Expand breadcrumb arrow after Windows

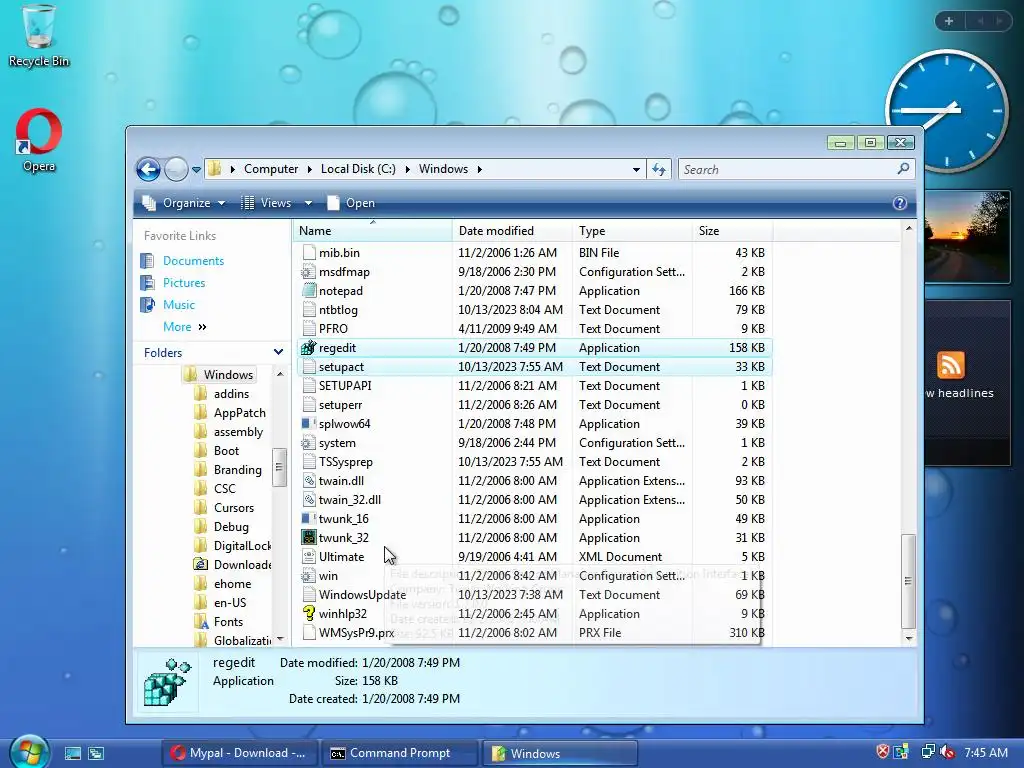coord(479,170)
